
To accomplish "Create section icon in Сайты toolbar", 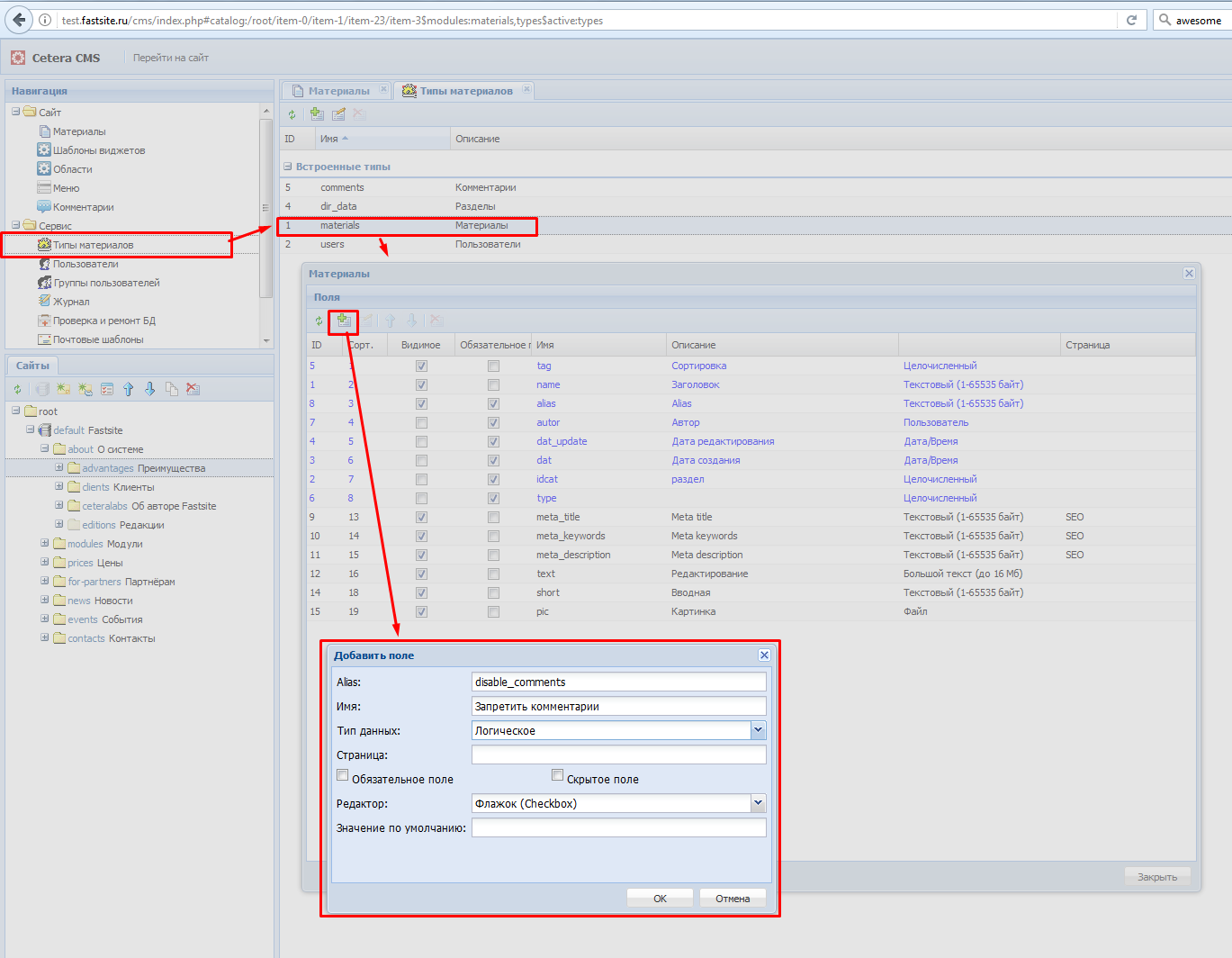I will (64, 389).
